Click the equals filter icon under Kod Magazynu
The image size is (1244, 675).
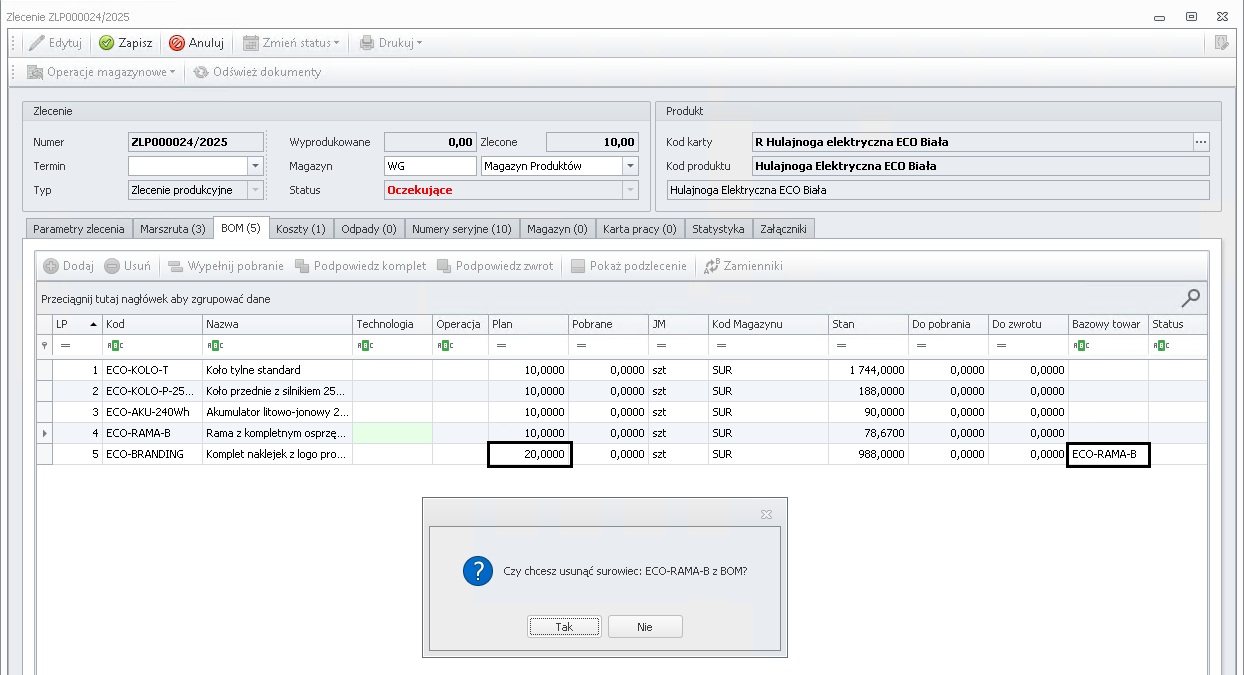(x=721, y=346)
